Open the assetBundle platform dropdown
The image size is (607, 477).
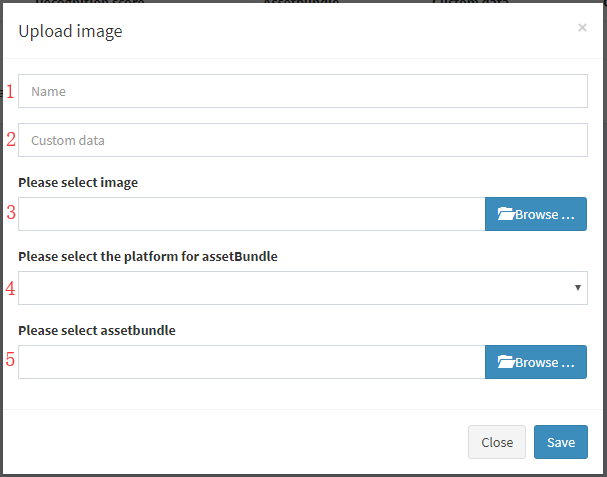303,288
